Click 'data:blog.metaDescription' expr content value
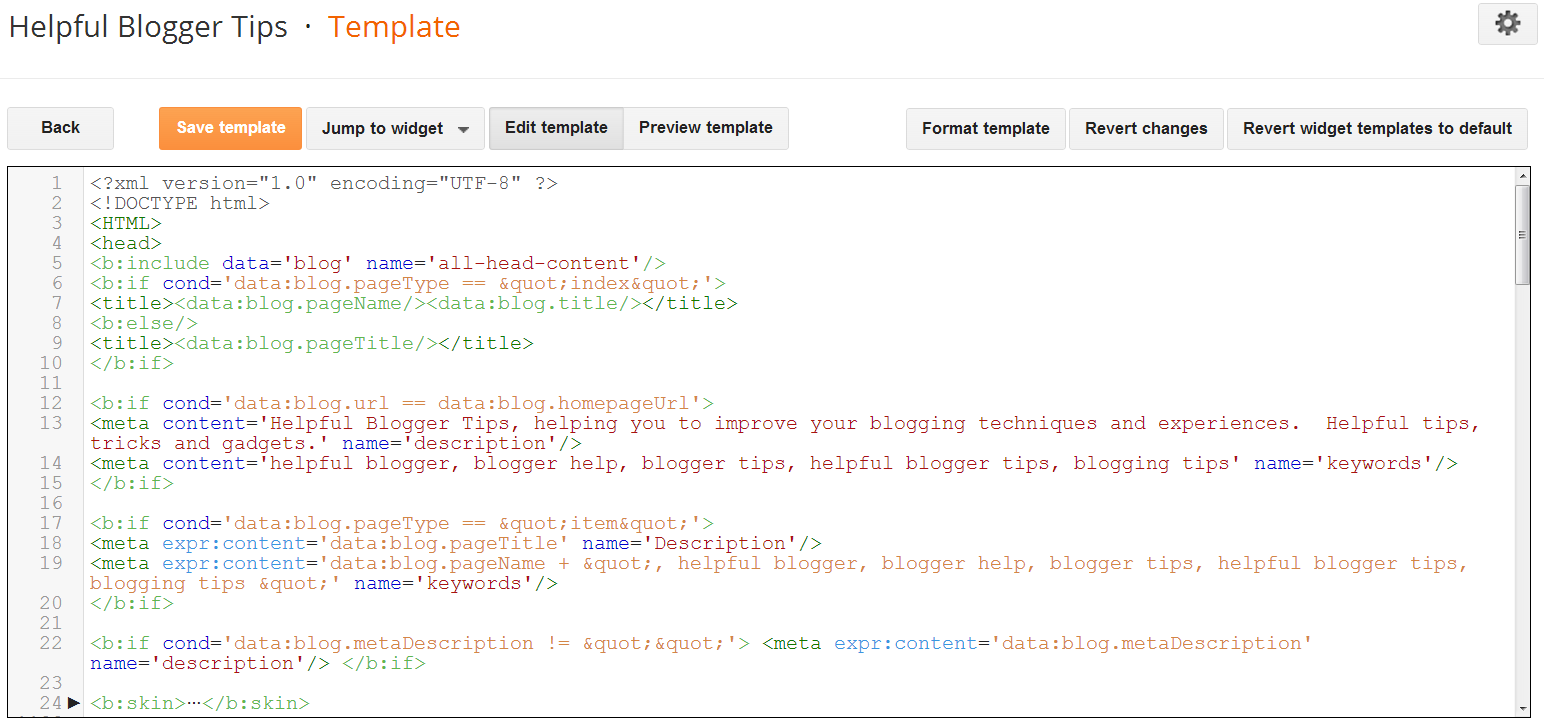Screen dimensions: 1544x726 click(x=1152, y=643)
